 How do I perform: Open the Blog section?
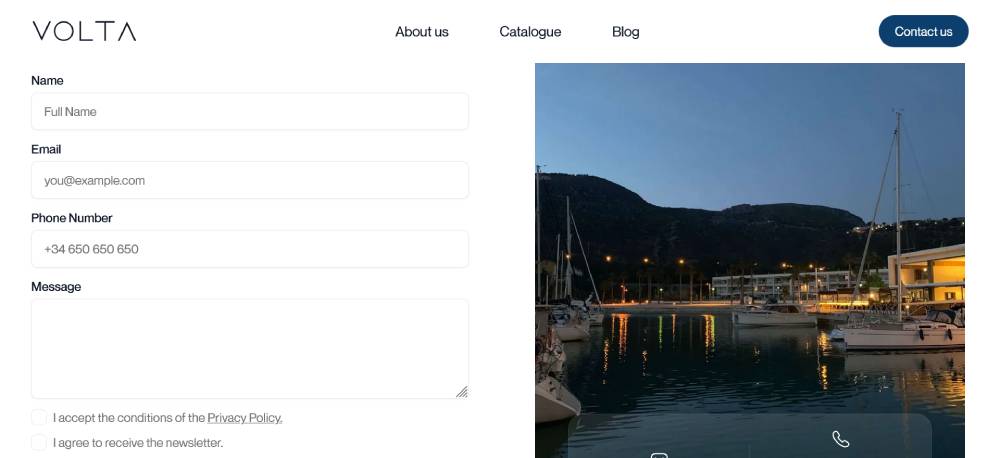coord(625,32)
